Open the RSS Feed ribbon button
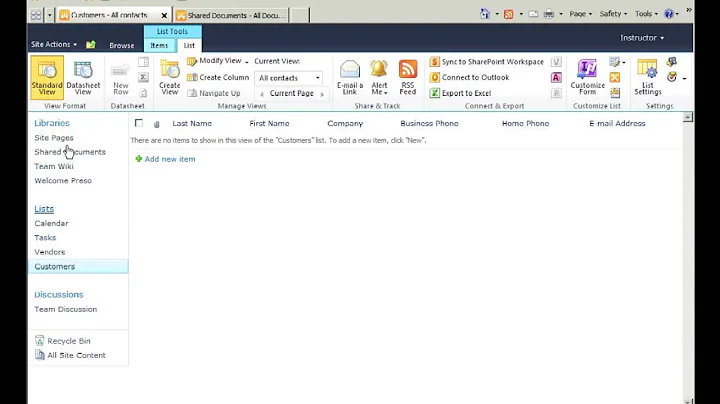Image resolution: width=720 pixels, height=404 pixels. [x=408, y=78]
